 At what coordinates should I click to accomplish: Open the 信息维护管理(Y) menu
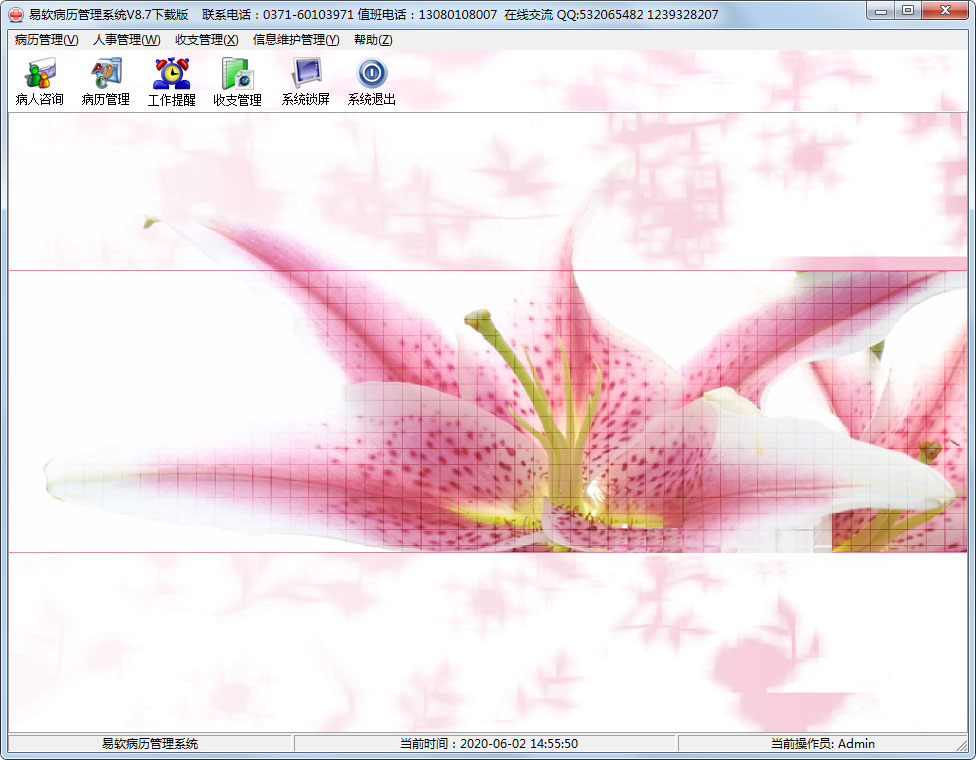pyautogui.click(x=296, y=40)
